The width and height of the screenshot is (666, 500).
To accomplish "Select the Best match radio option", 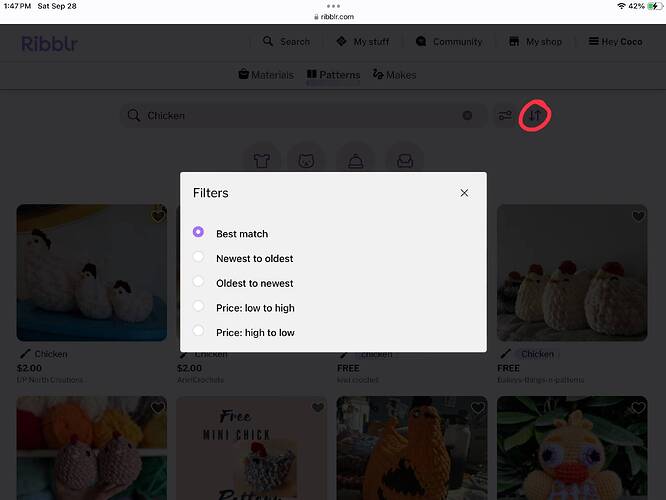I will [x=198, y=232].
